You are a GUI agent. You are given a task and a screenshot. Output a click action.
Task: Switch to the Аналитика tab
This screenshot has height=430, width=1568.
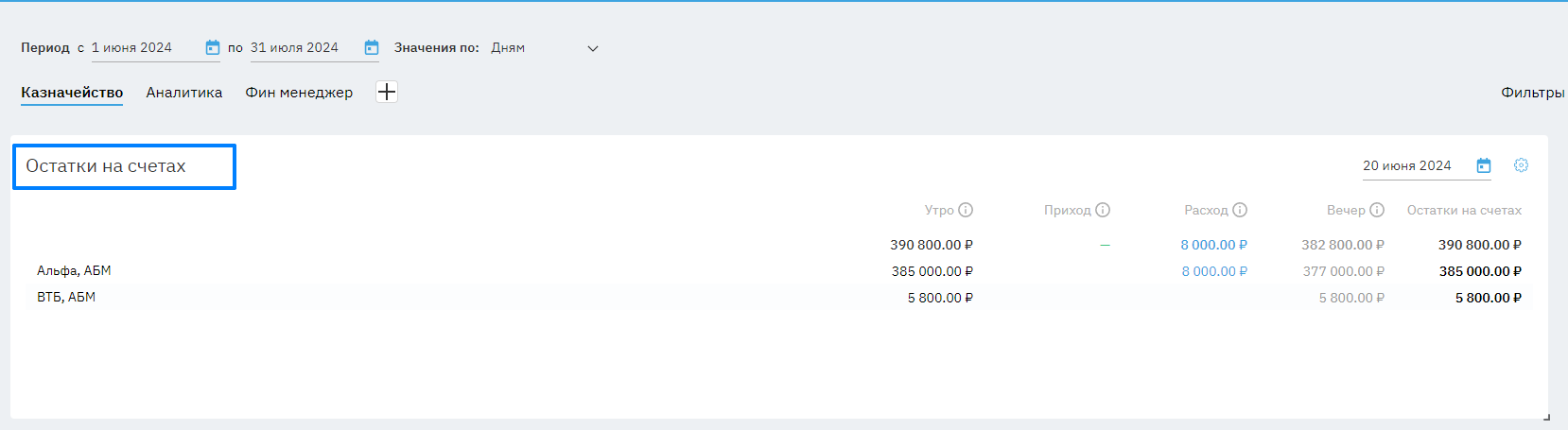click(x=184, y=93)
